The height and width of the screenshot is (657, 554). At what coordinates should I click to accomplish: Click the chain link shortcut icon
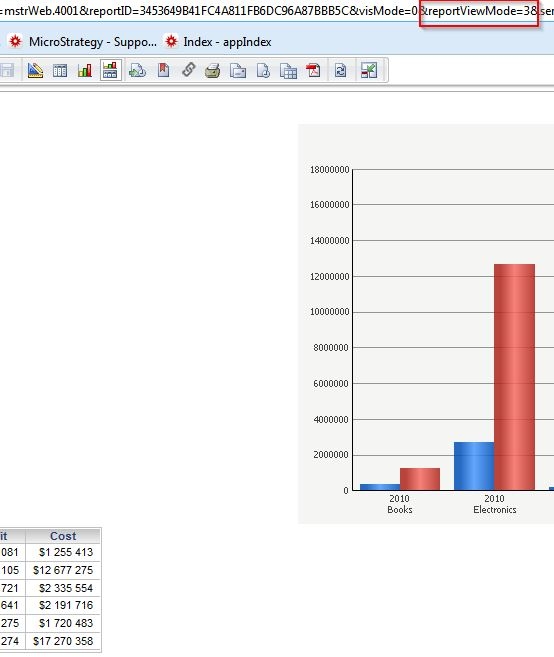pyautogui.click(x=189, y=70)
